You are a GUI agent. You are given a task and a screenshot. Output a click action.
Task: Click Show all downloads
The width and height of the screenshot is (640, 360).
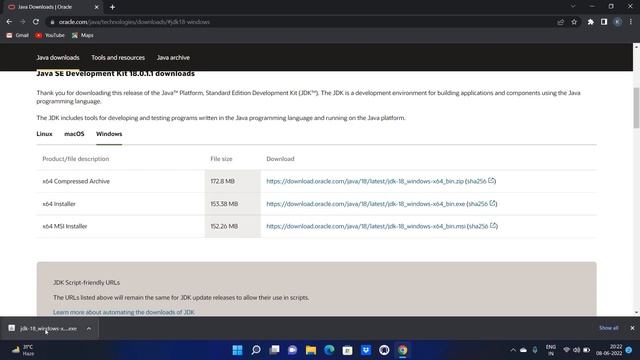tap(609, 328)
